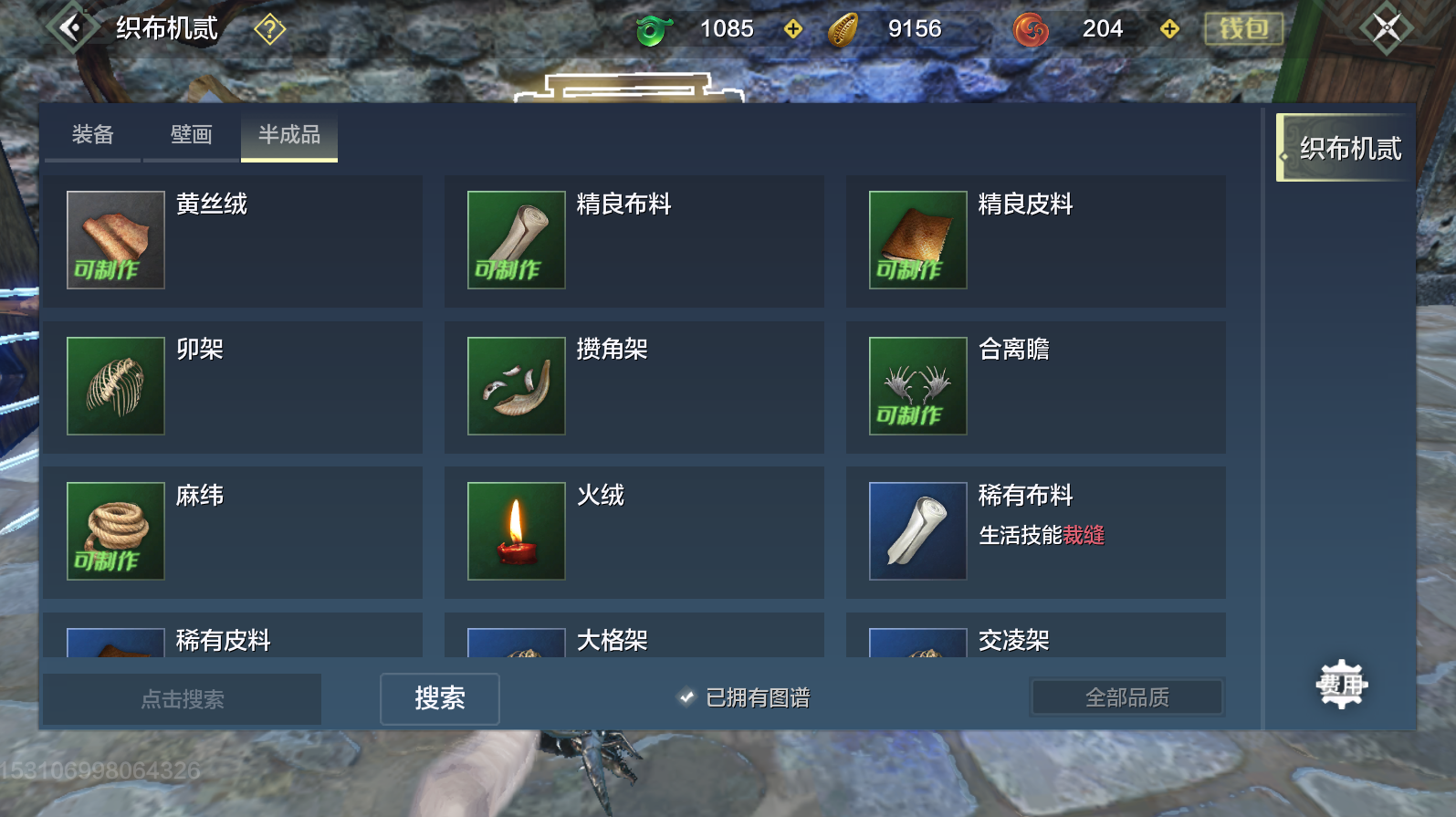Select the 攒角架 horn icon

click(517, 386)
